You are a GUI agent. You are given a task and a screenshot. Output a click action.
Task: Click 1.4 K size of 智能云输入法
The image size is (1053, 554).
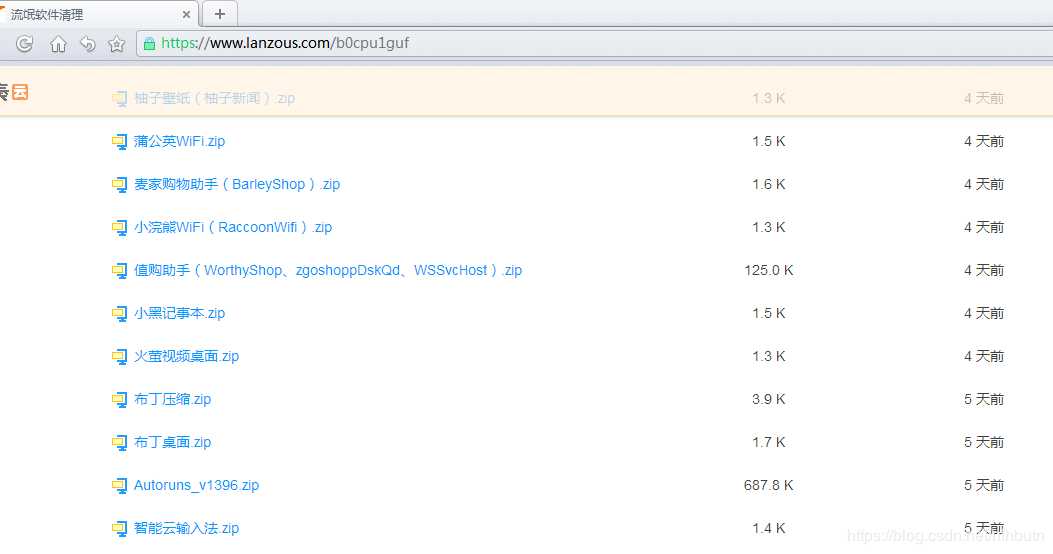click(x=769, y=528)
